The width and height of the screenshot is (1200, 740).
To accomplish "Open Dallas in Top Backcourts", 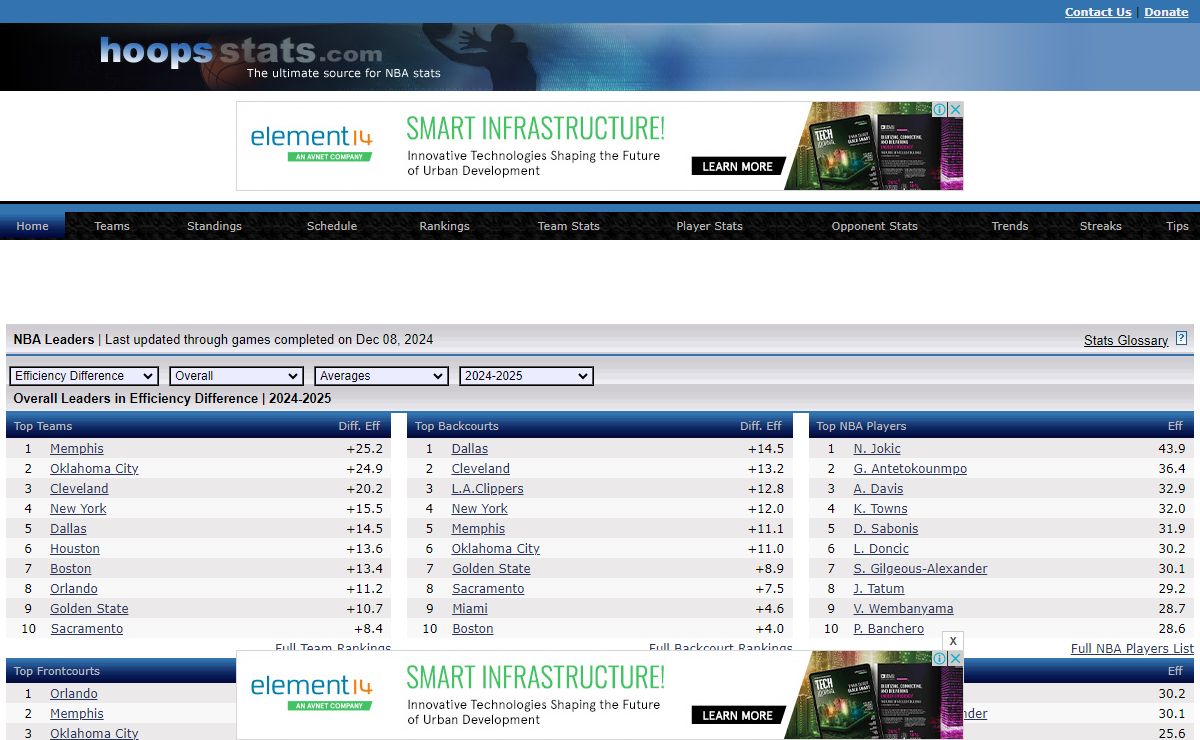I will (x=470, y=448).
